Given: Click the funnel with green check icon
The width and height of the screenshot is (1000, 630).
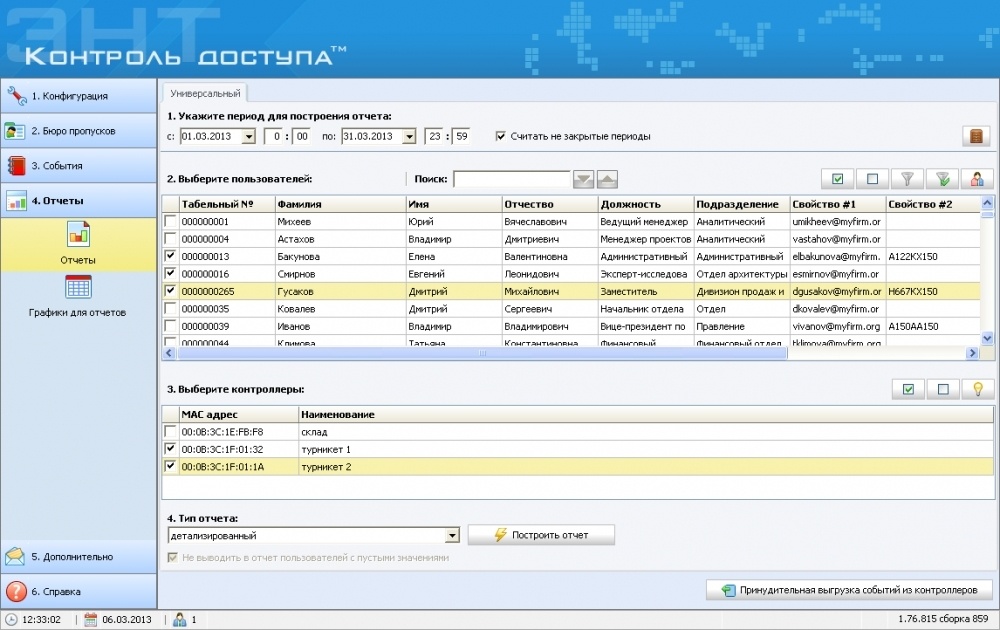Looking at the screenshot, I should (941, 179).
